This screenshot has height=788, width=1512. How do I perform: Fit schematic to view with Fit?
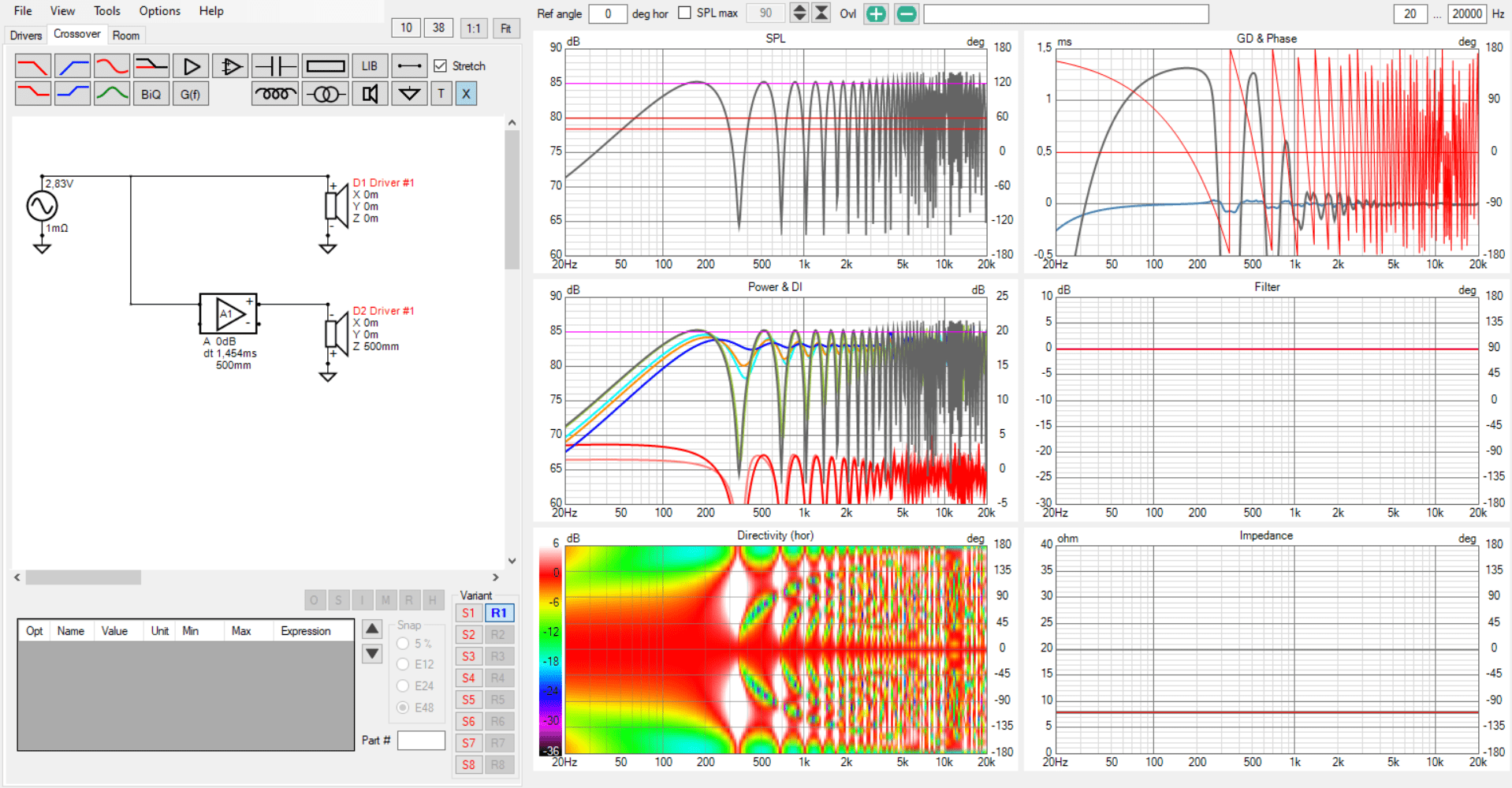[x=506, y=28]
